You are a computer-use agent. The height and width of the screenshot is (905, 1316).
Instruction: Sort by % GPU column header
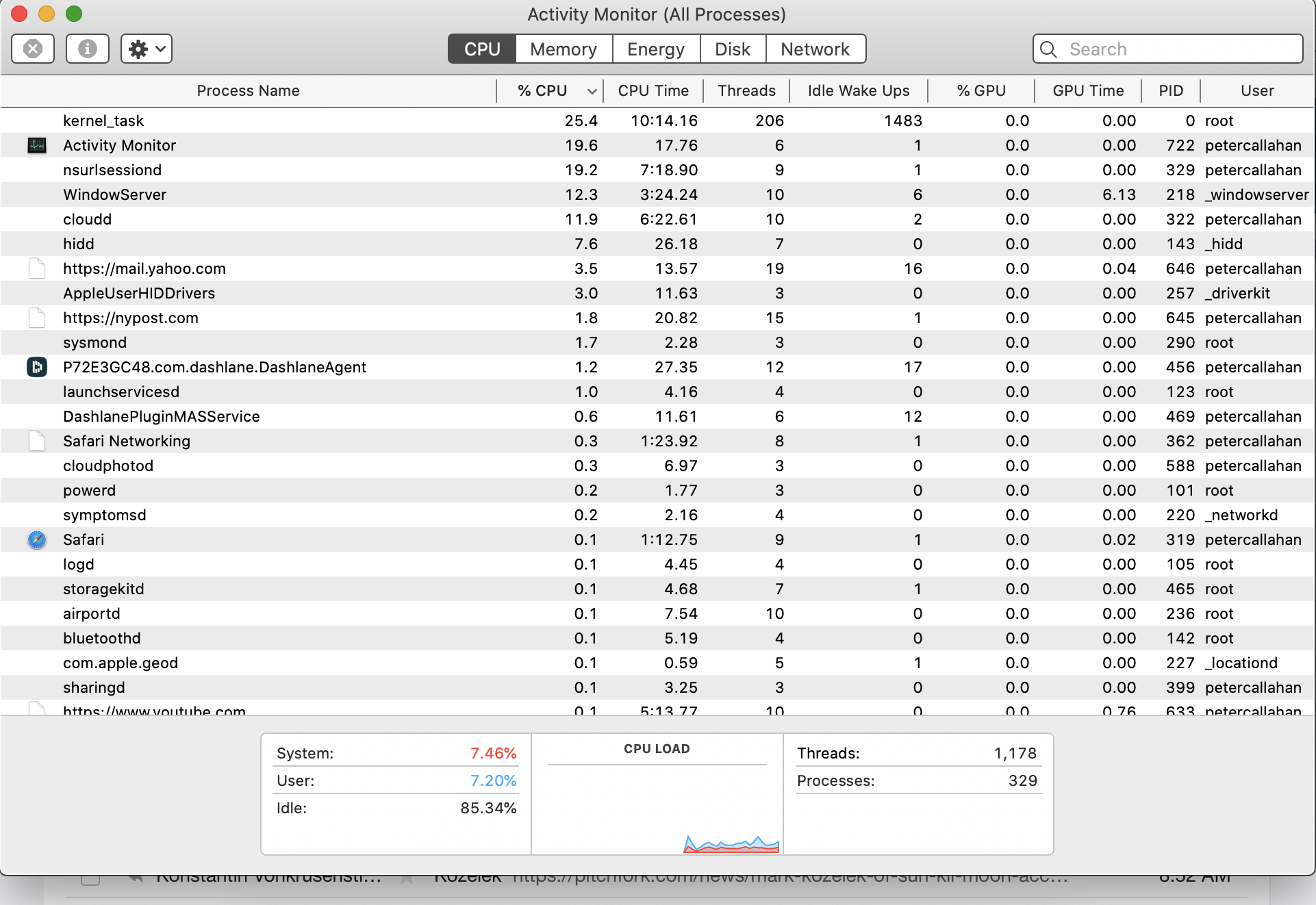coord(981,90)
